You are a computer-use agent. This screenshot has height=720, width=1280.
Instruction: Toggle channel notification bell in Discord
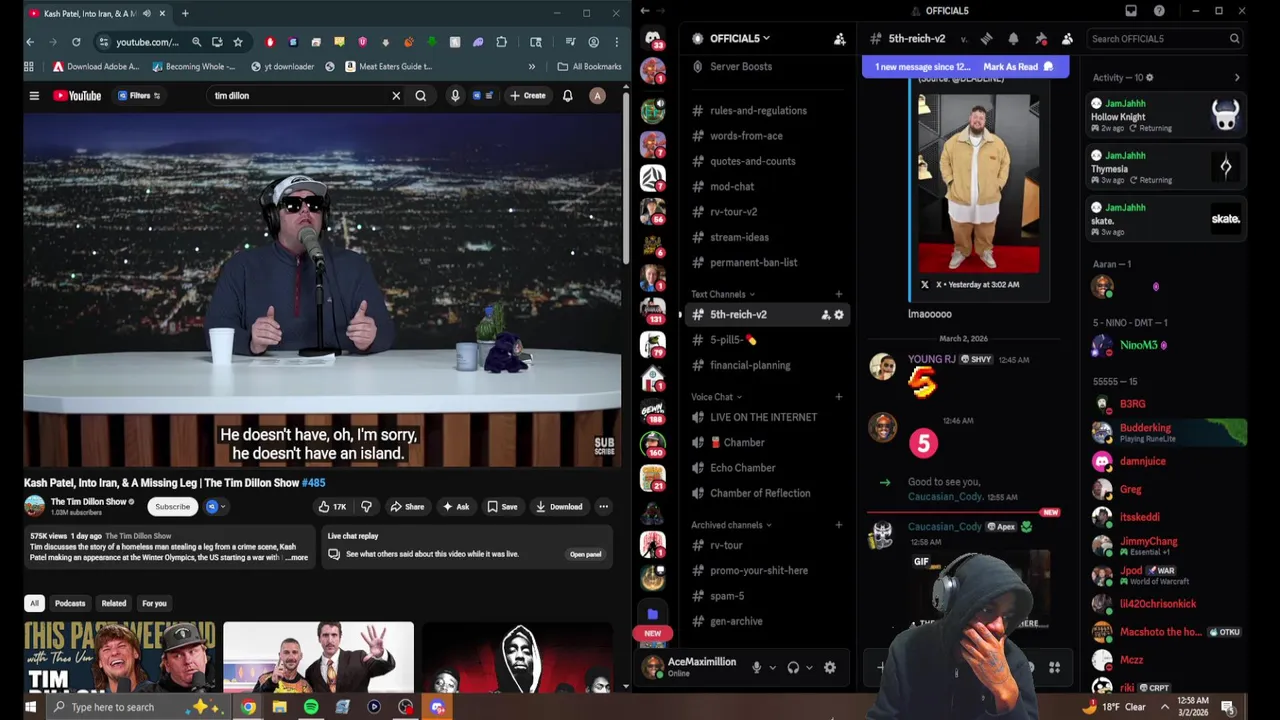click(1013, 39)
